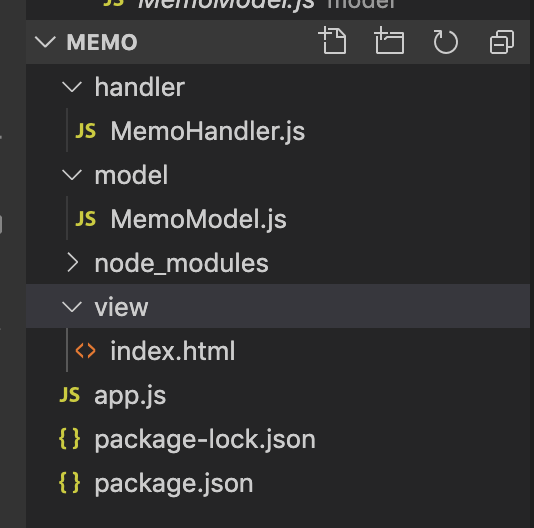Open MemoHandler.js file
This screenshot has height=528, width=534.
pyautogui.click(x=207, y=131)
